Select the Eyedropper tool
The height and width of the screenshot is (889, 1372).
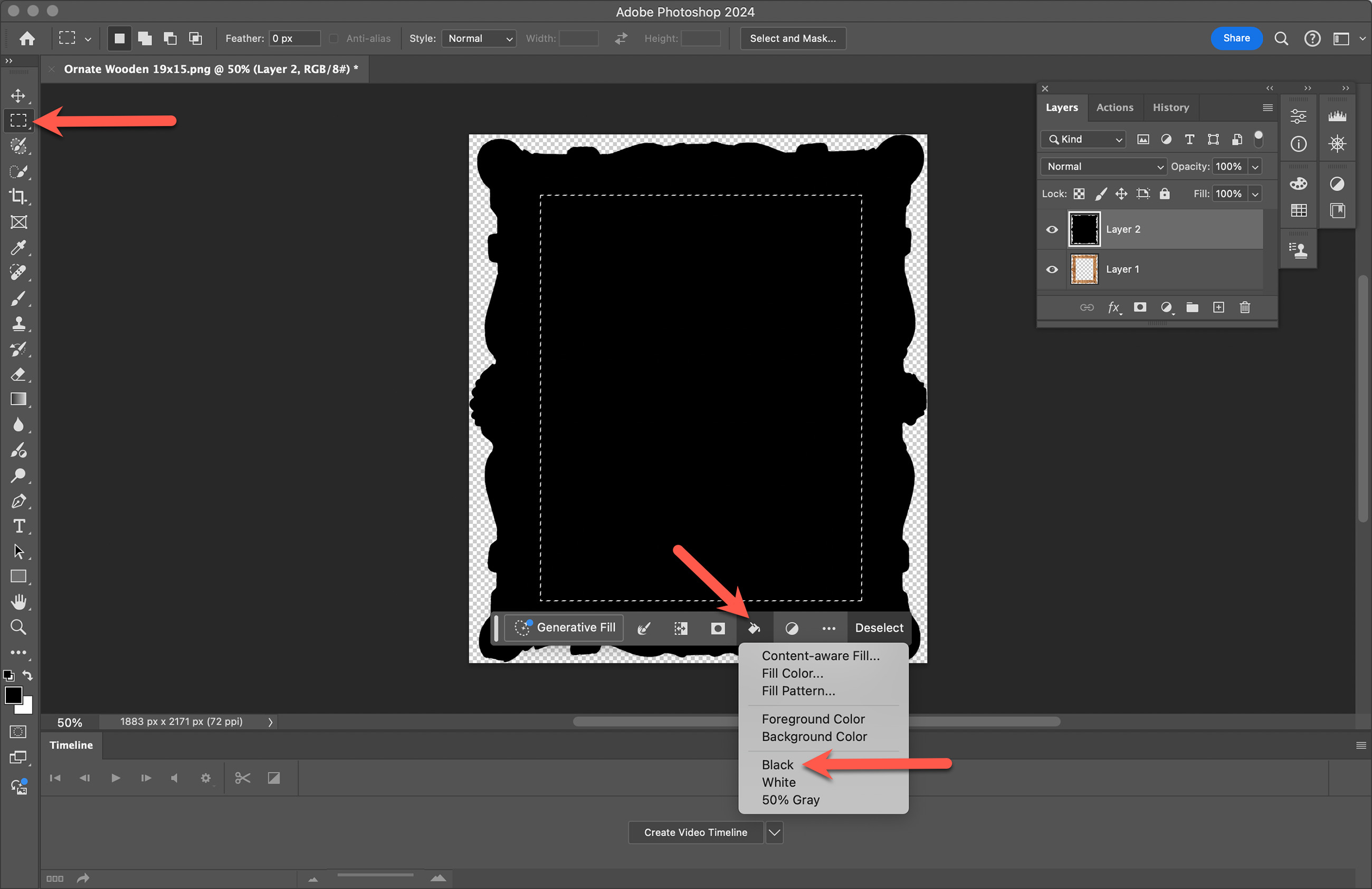[18, 248]
